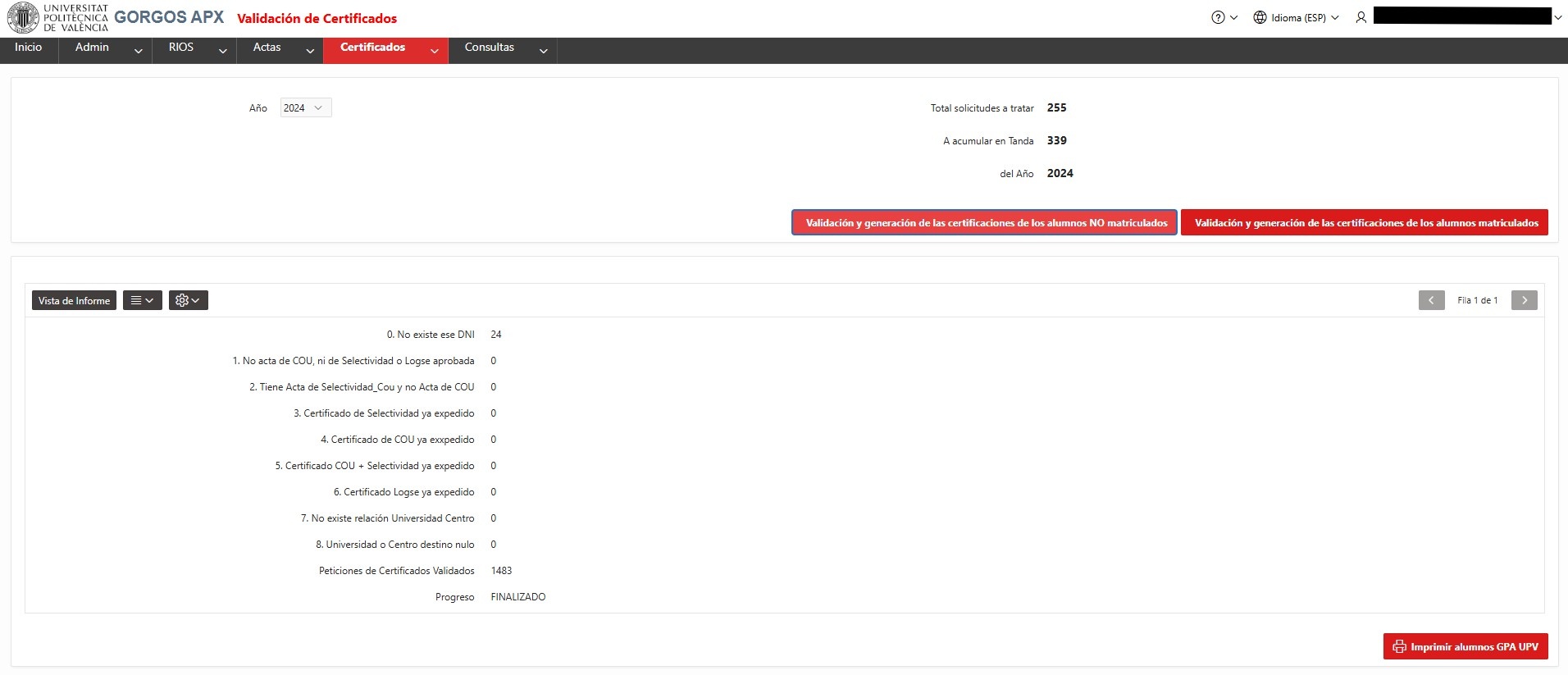Validate certifications for alumnos matriculados
1568x675 pixels.
(1365, 222)
